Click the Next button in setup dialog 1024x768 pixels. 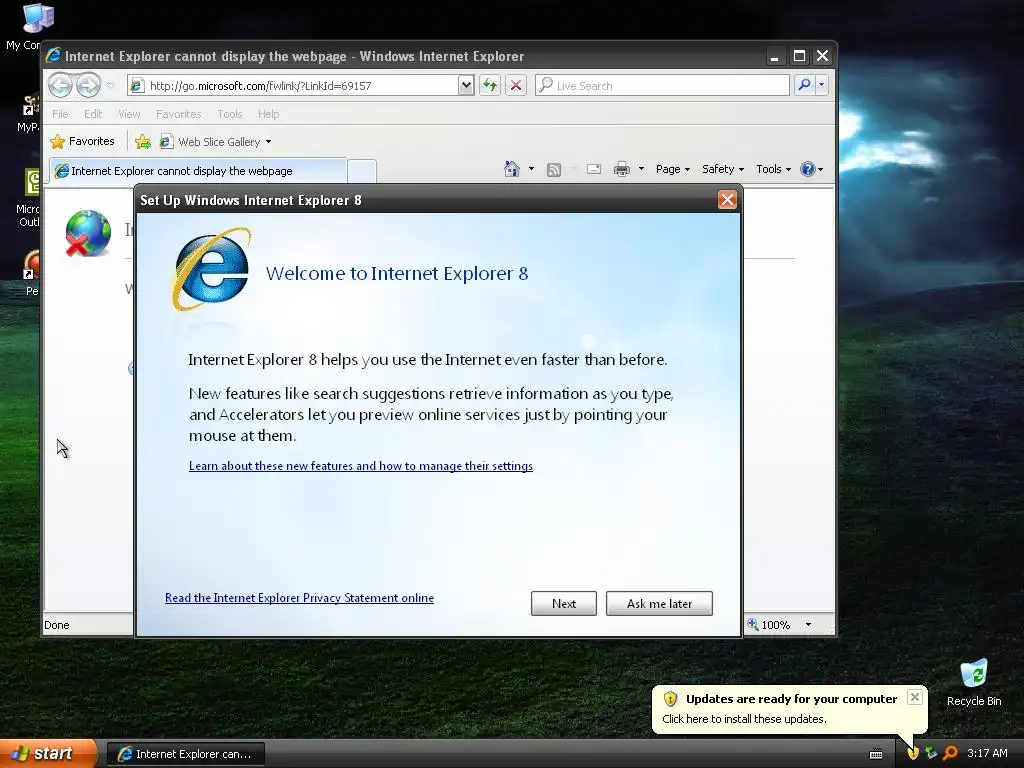pyautogui.click(x=564, y=603)
